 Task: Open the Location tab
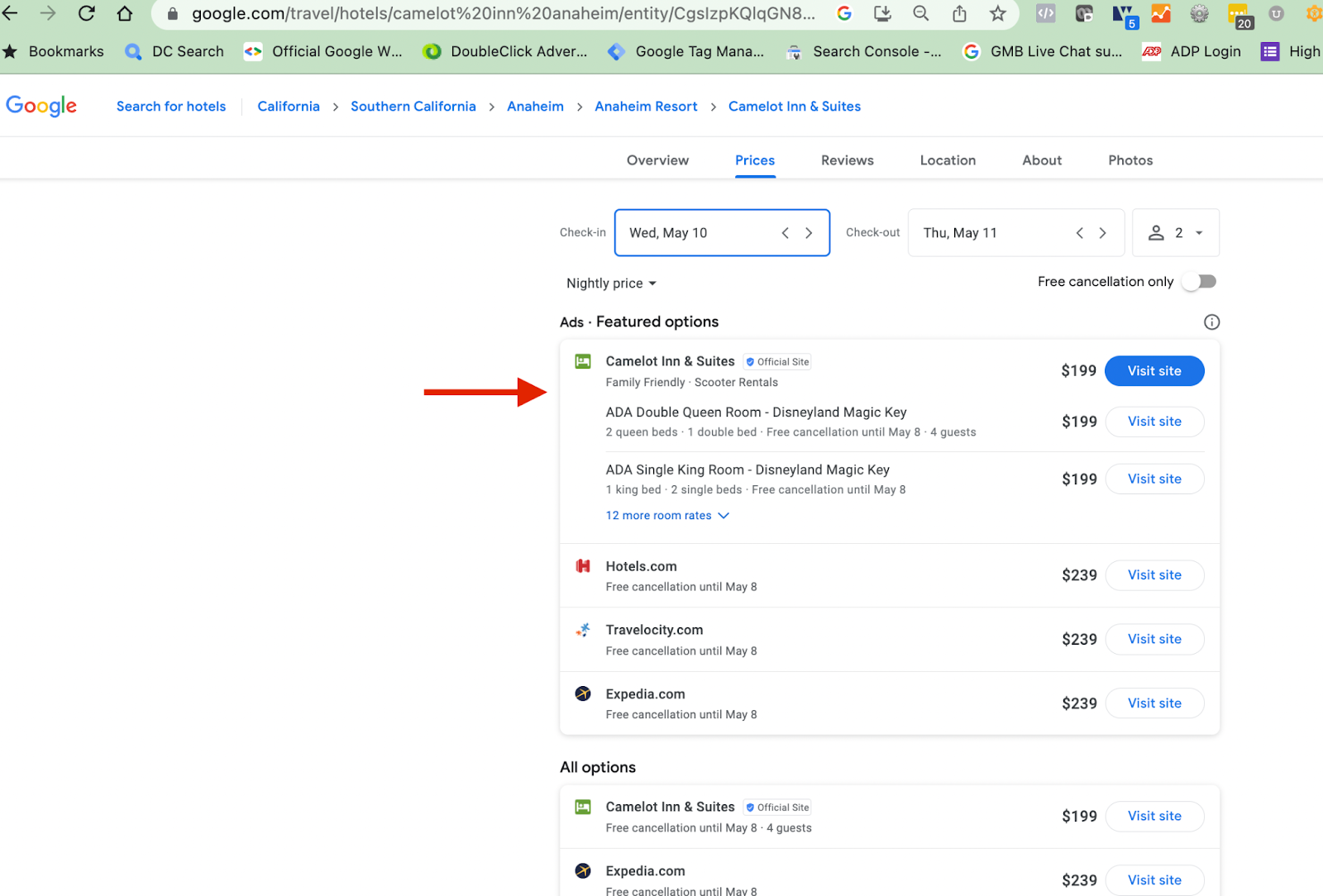948,160
